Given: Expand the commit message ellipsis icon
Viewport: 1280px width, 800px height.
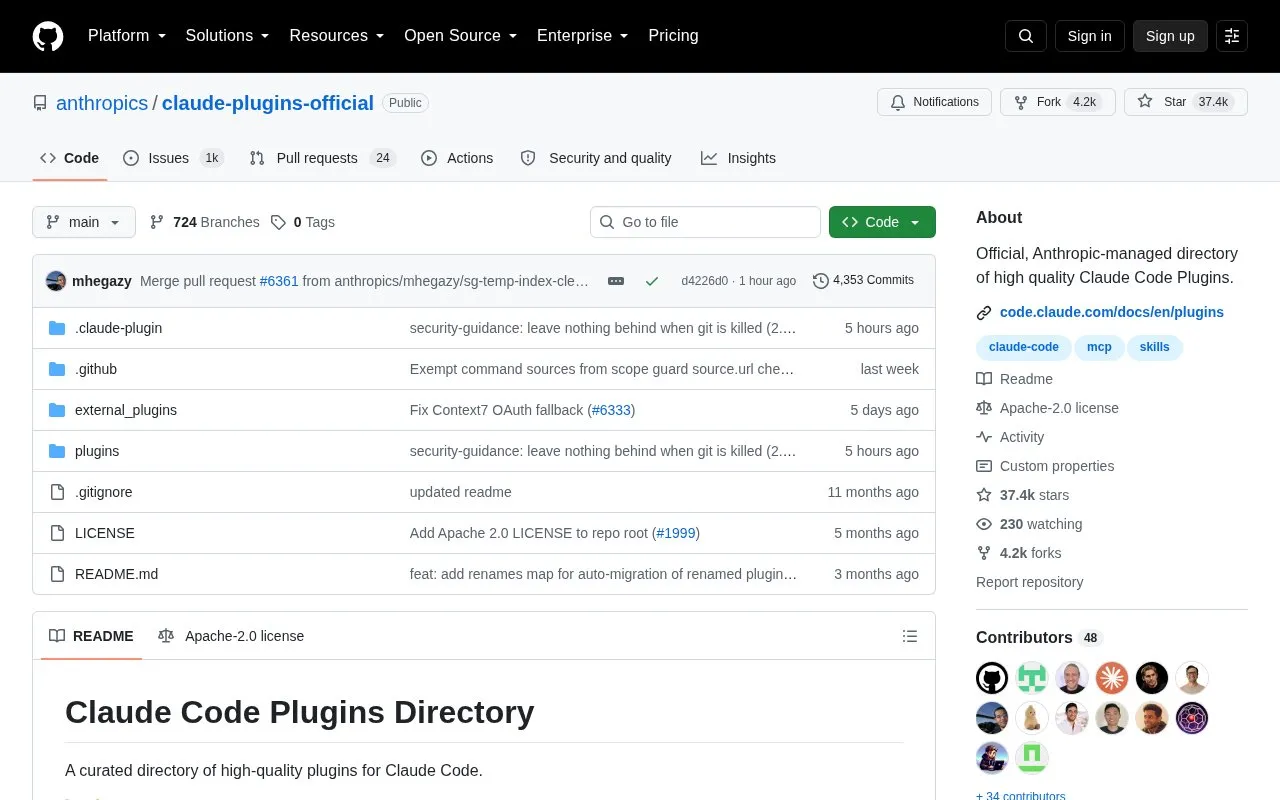Looking at the screenshot, I should pos(616,281).
